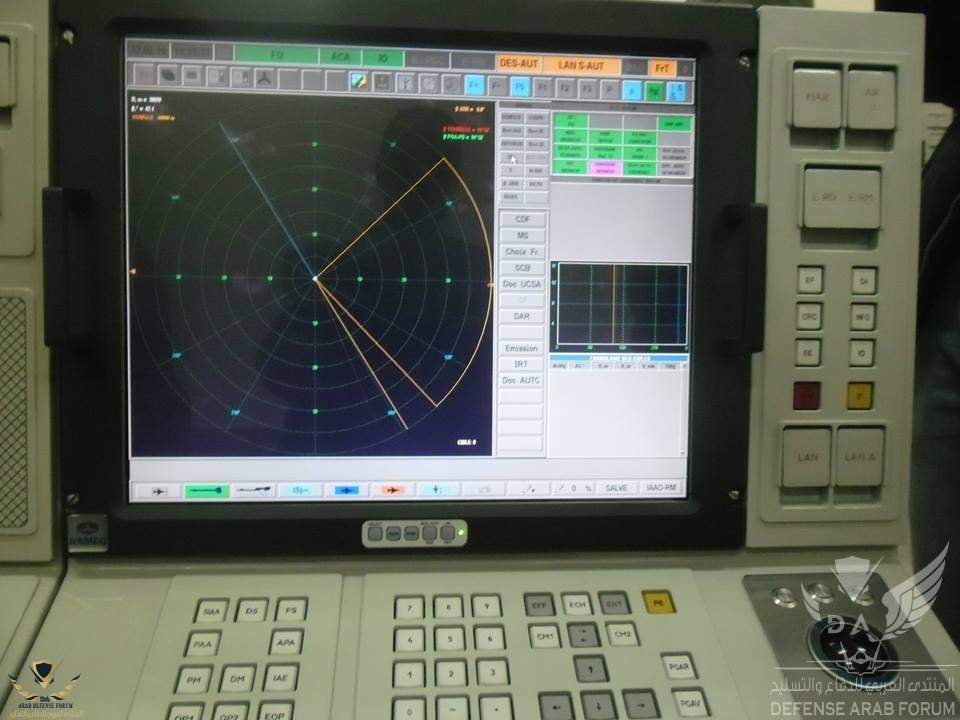Image resolution: width=960 pixels, height=720 pixels.
Task: Toggle the orange LAN S-AUT mode indicator
Action: click(581, 65)
